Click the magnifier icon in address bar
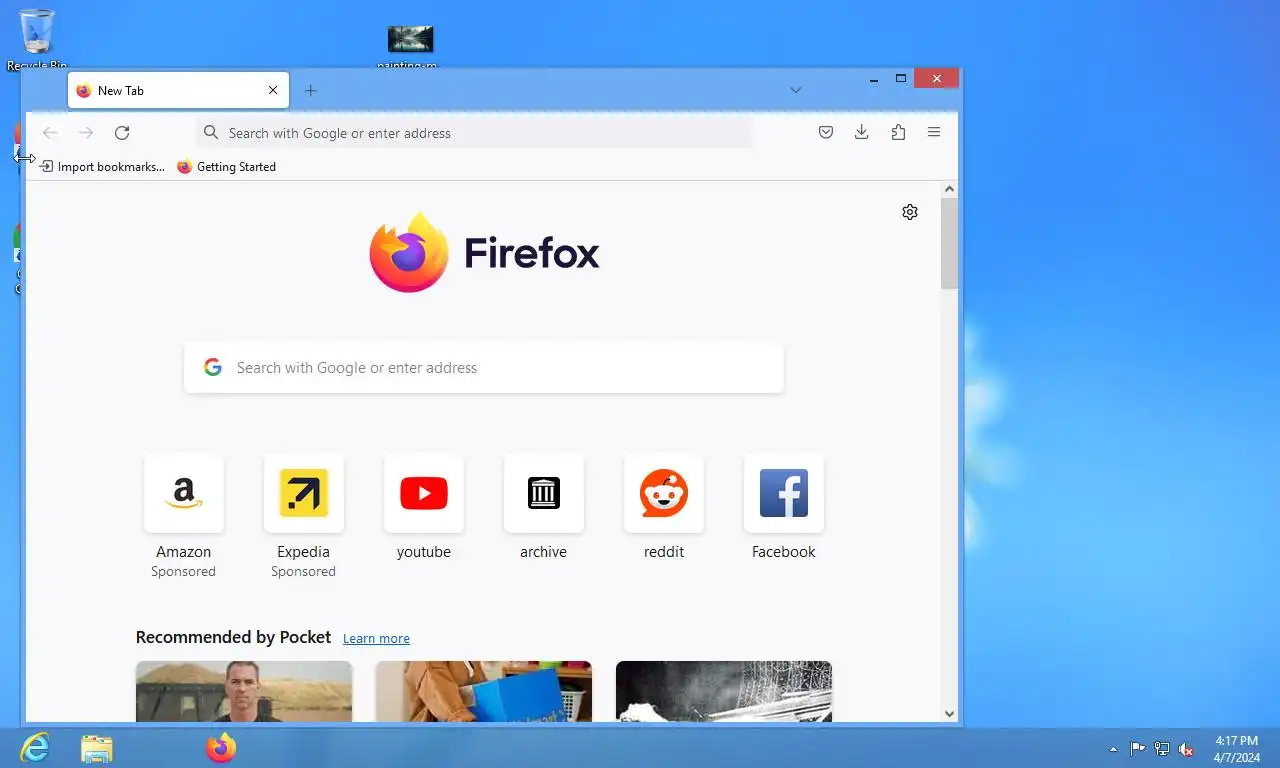The height and width of the screenshot is (768, 1280). pyautogui.click(x=211, y=133)
